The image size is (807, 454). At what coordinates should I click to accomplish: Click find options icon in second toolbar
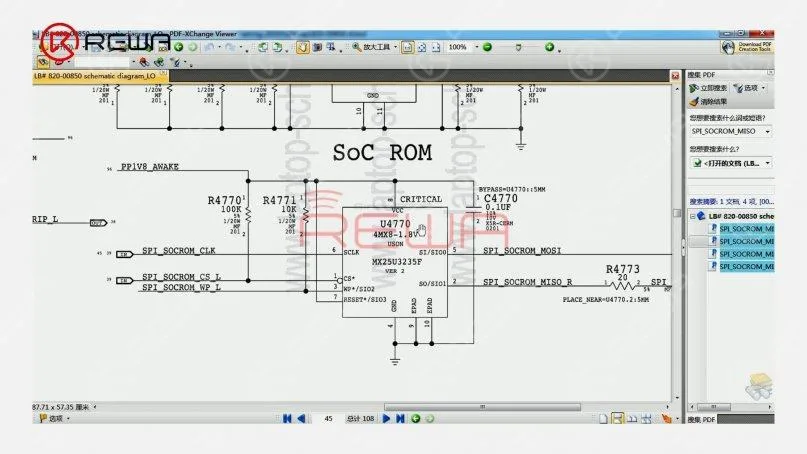(x=176, y=62)
